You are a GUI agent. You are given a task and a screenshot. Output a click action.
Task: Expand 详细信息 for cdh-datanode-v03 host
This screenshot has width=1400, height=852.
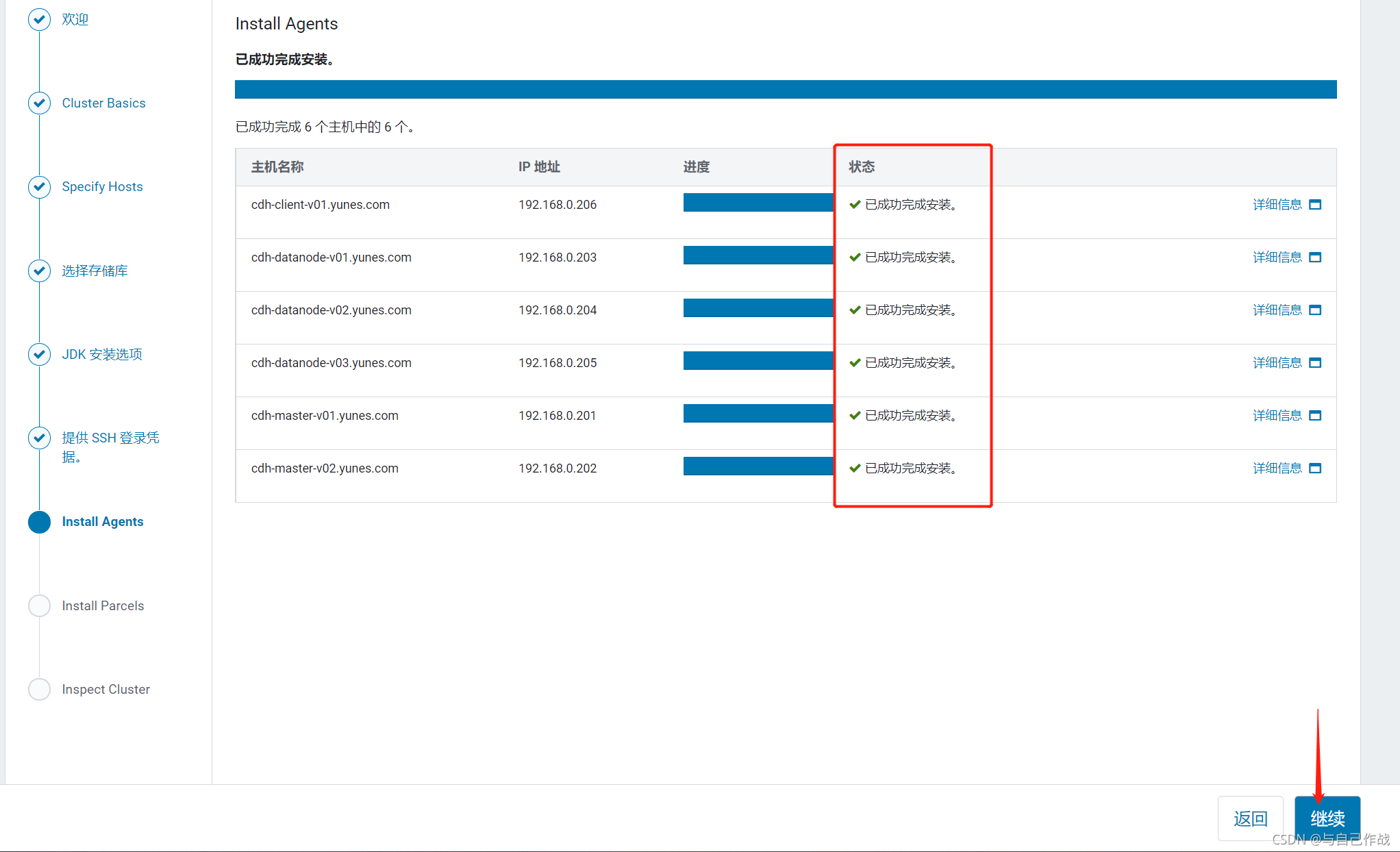click(x=1277, y=363)
